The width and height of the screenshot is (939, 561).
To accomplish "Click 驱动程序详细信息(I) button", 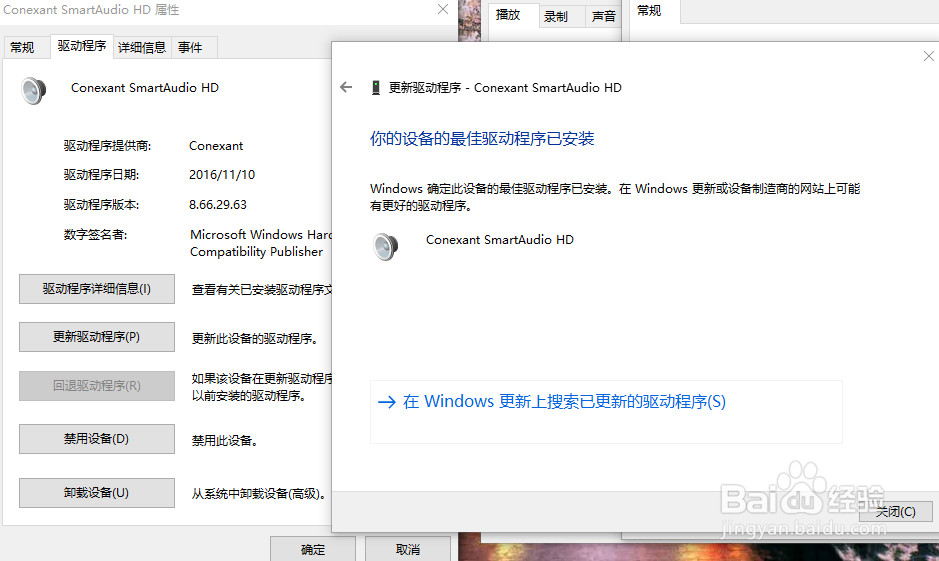I will coord(97,289).
